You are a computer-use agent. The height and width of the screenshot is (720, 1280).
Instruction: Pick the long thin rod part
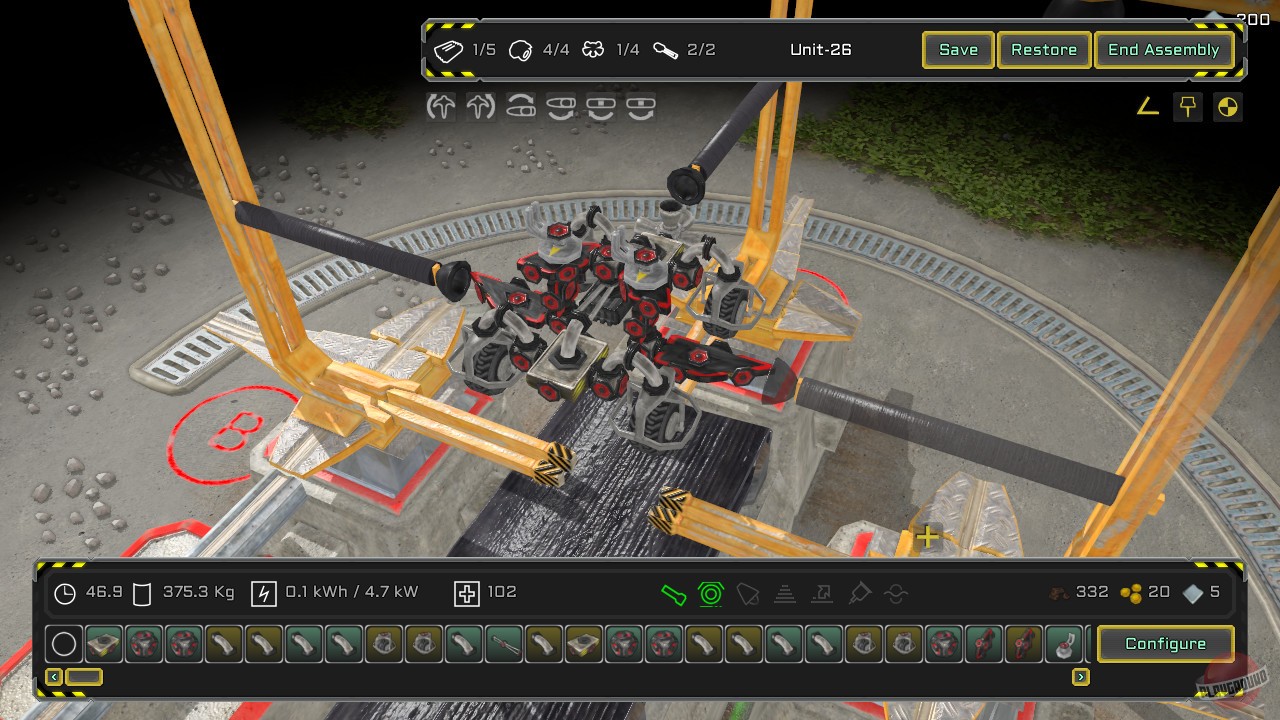point(504,644)
